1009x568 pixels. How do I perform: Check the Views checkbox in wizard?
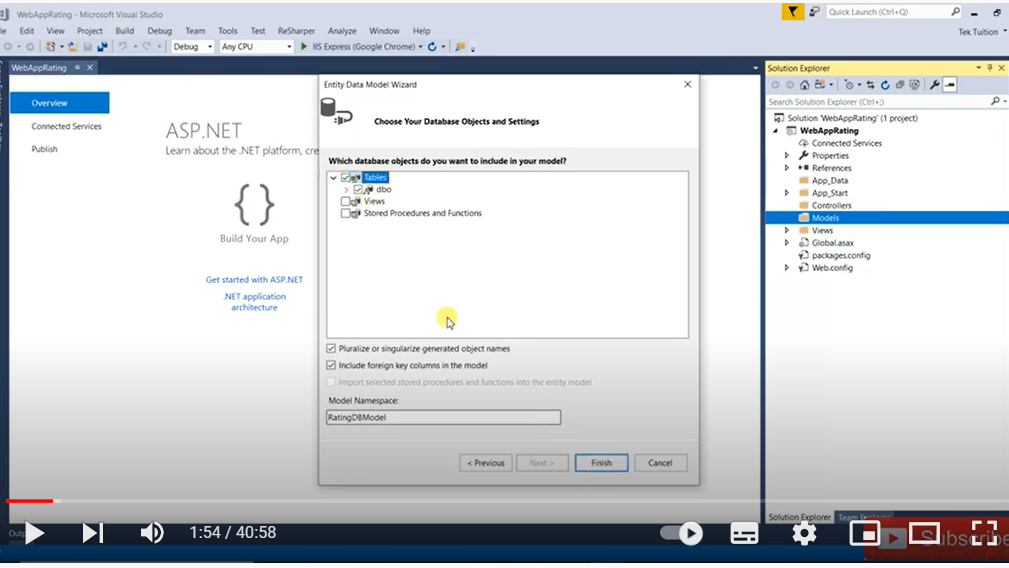pos(346,201)
